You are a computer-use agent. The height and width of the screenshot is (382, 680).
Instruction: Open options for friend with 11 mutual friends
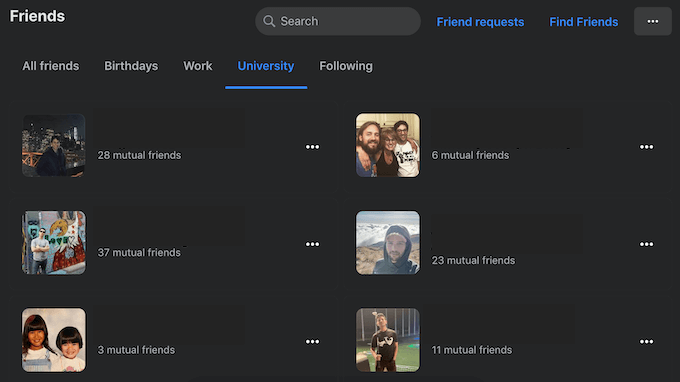[x=646, y=342]
